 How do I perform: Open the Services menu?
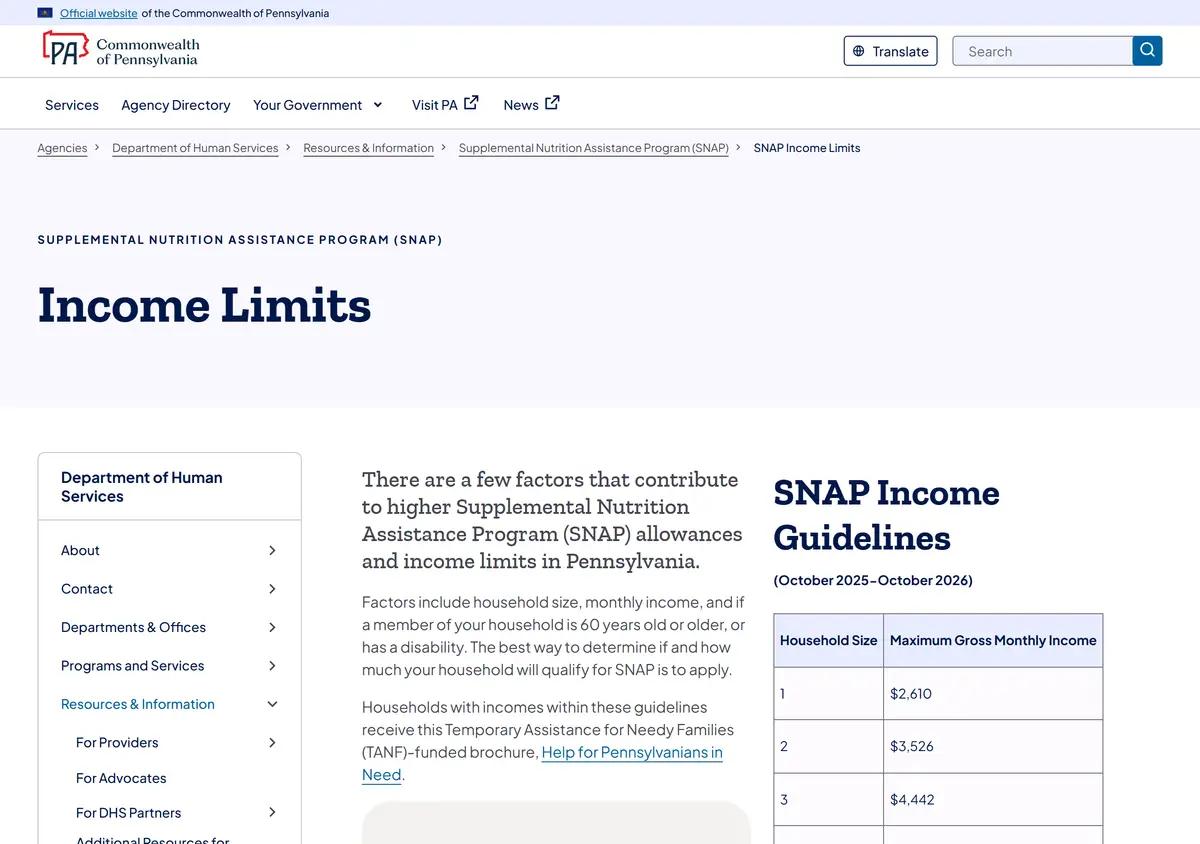[72, 105]
